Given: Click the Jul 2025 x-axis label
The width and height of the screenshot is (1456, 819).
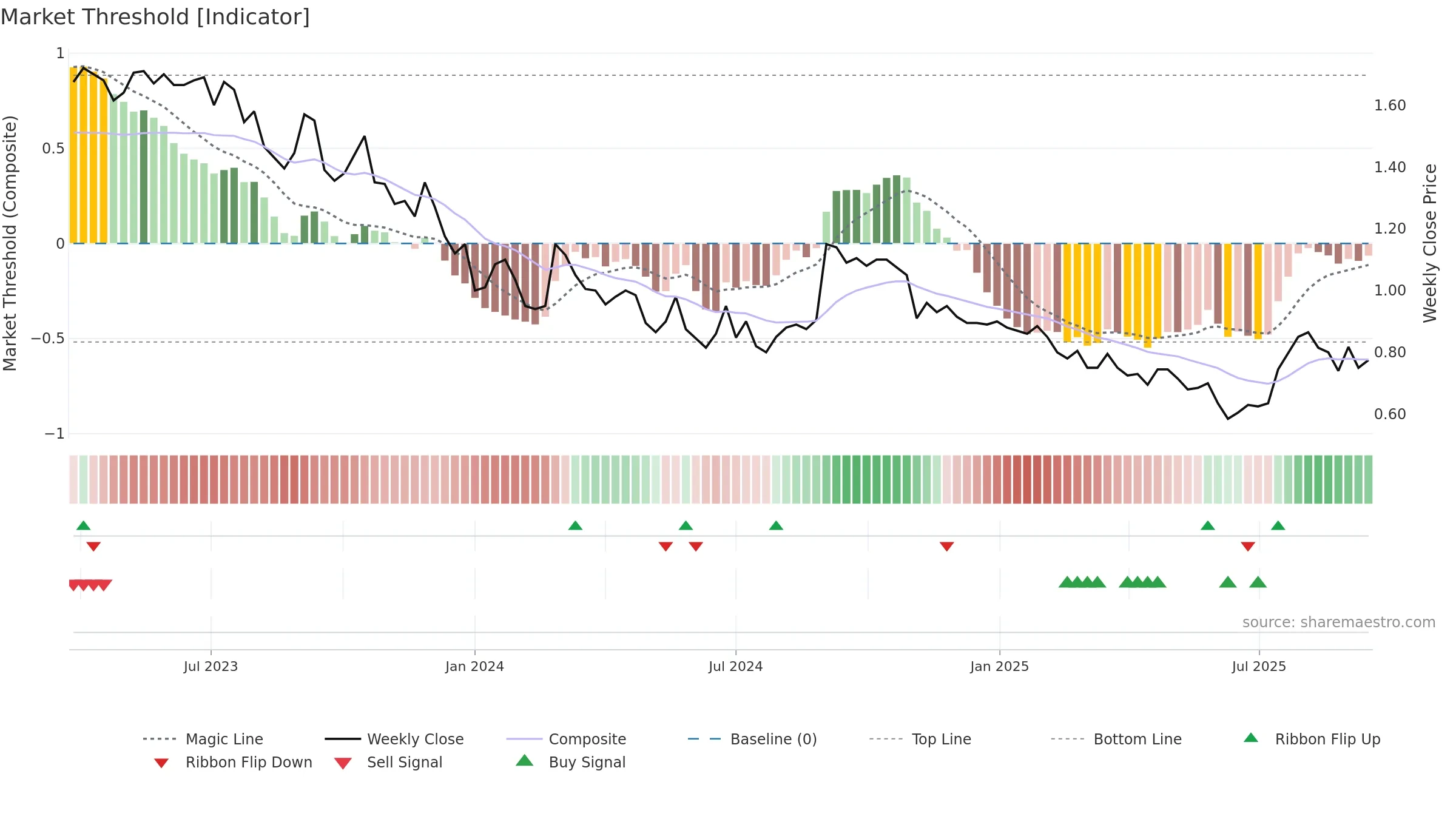Looking at the screenshot, I should point(1259,667).
